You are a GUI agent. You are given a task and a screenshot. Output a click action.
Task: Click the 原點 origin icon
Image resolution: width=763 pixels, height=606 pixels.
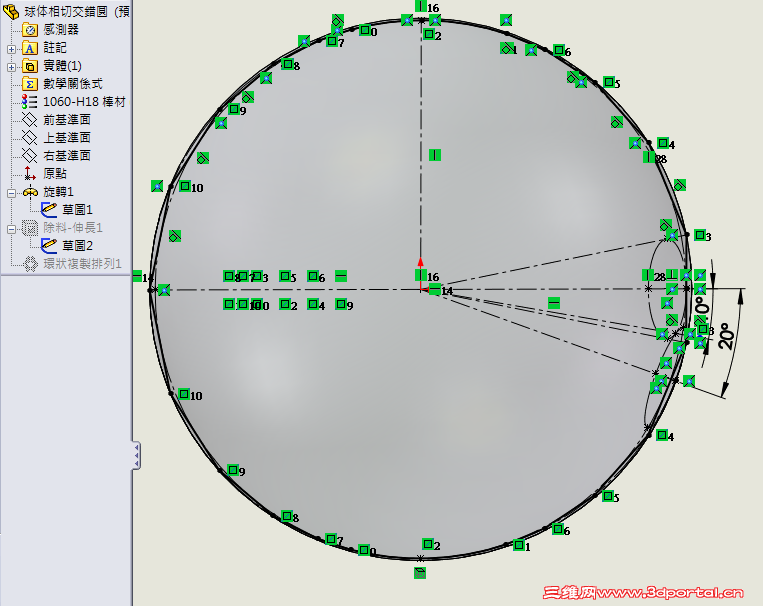pos(30,174)
